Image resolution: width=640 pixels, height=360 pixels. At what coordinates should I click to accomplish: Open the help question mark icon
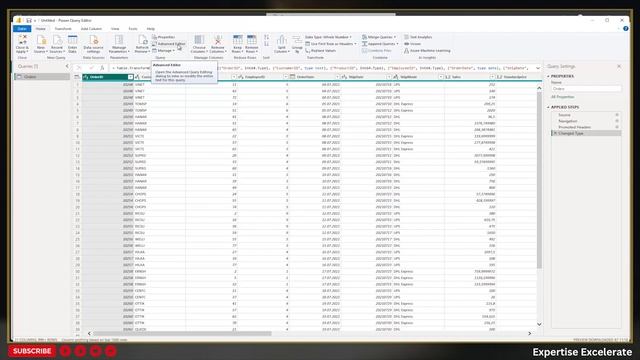point(625,29)
